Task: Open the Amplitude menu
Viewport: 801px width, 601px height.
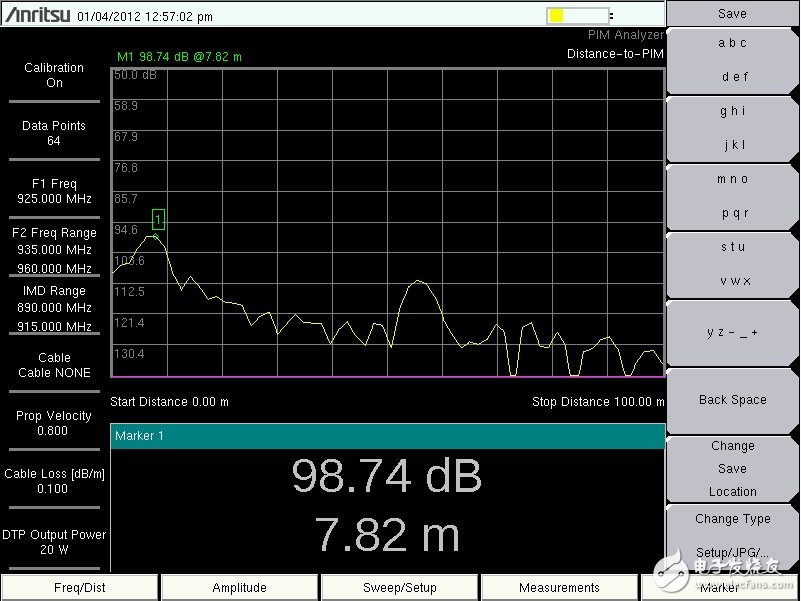Action: pyautogui.click(x=240, y=588)
